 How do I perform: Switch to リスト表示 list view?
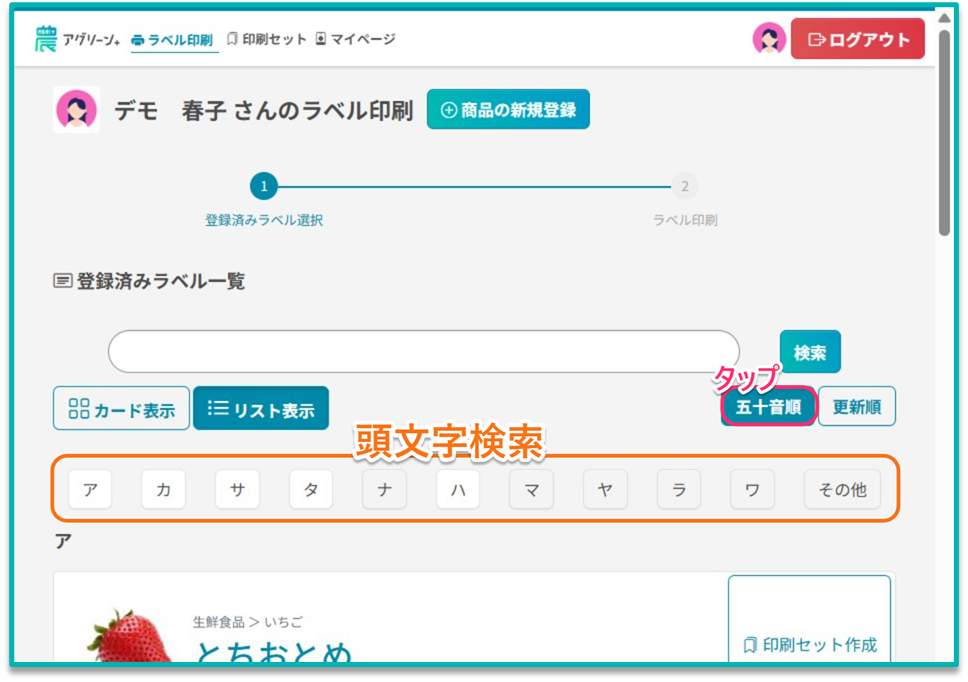tap(261, 409)
